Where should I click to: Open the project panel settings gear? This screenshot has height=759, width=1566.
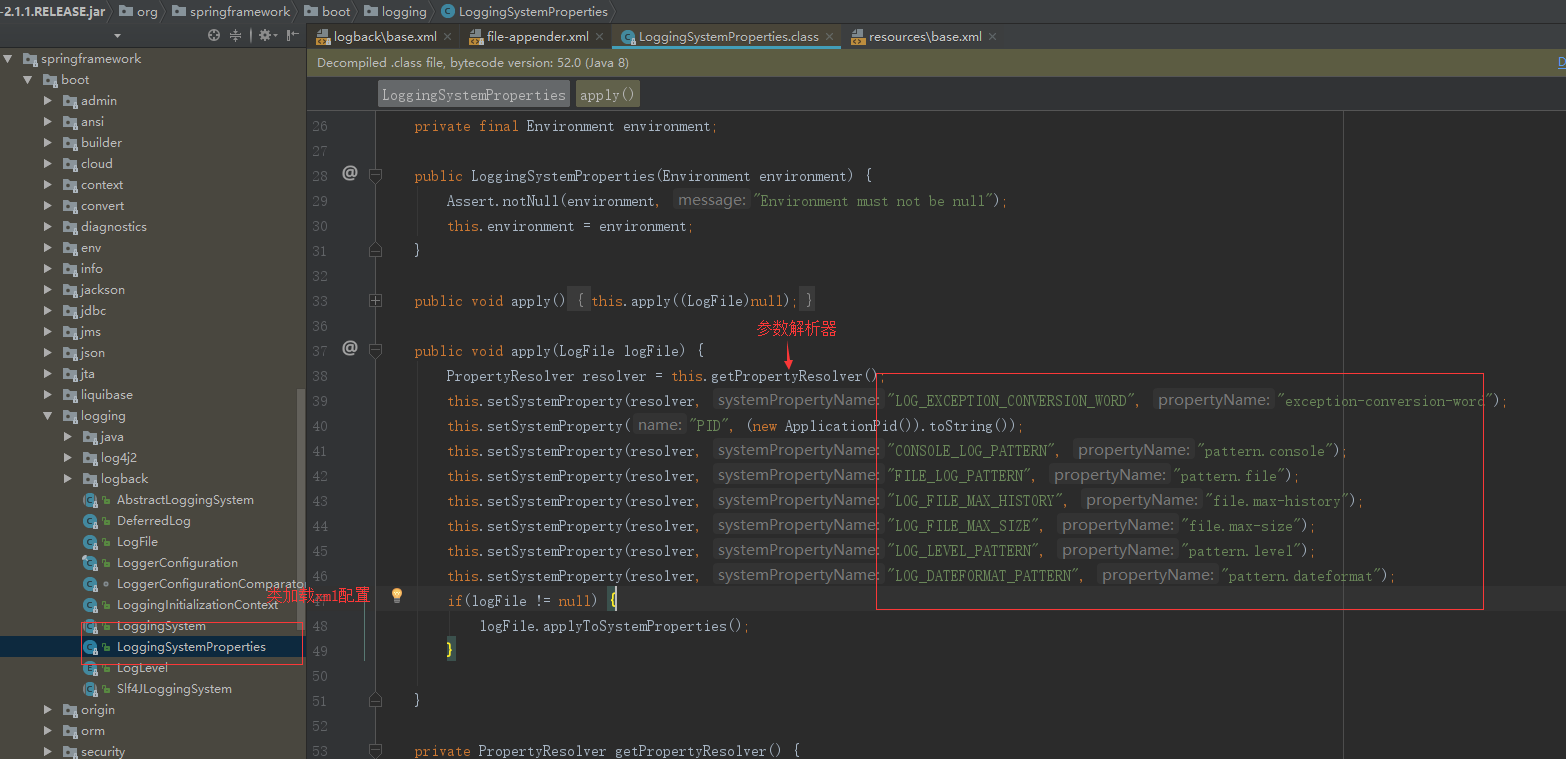click(x=266, y=35)
